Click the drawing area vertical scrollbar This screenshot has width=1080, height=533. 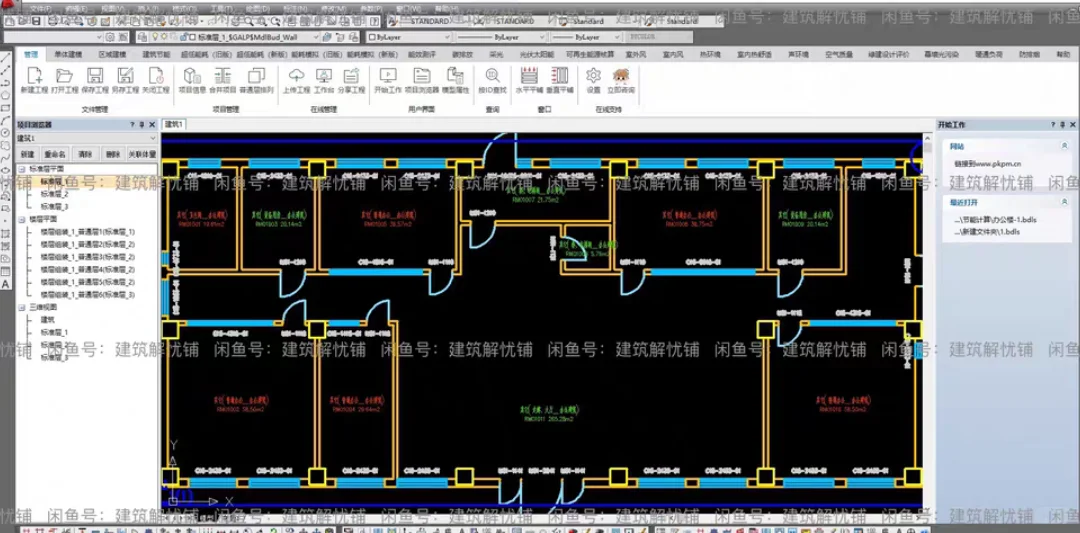(x=928, y=322)
